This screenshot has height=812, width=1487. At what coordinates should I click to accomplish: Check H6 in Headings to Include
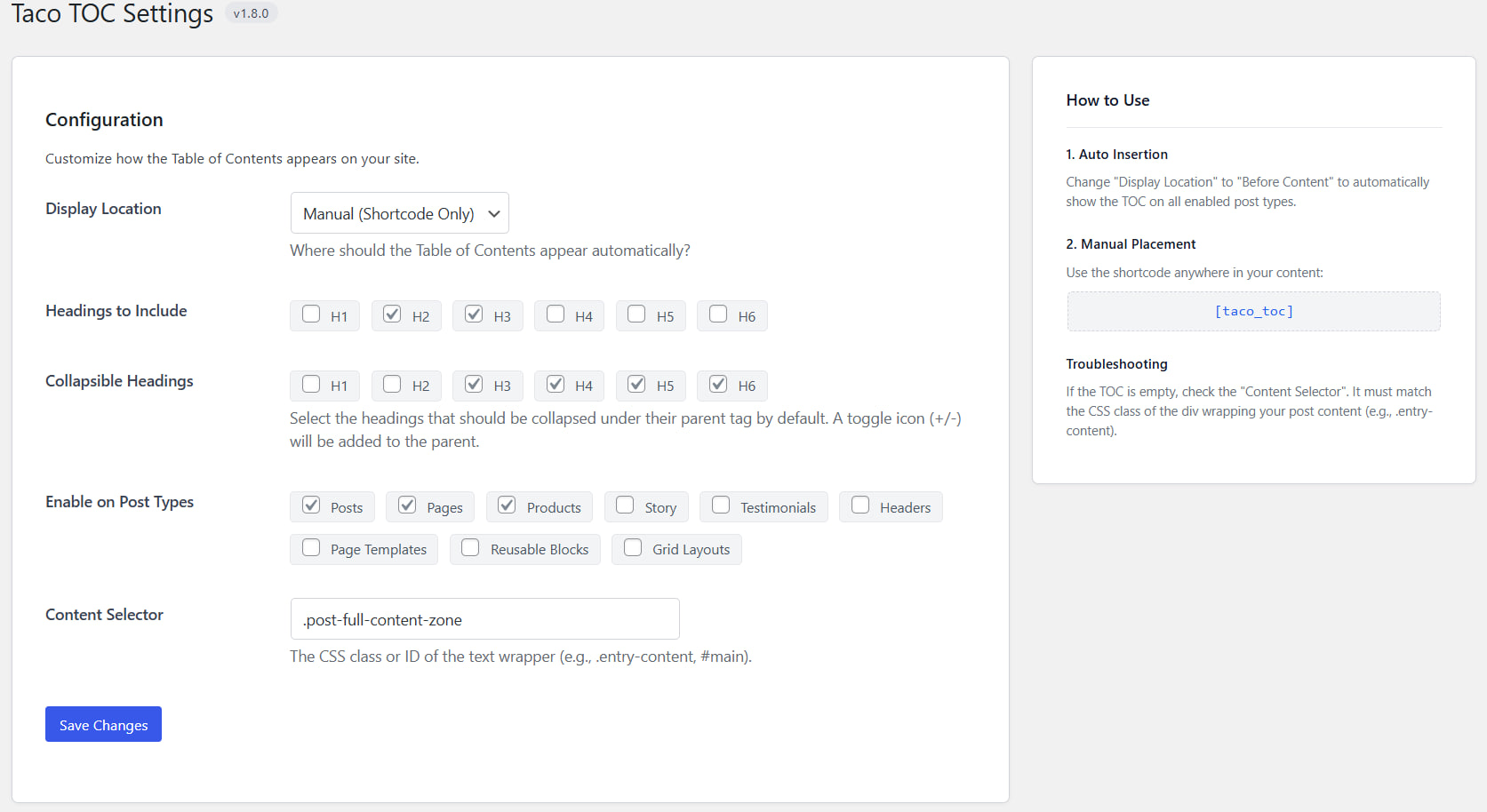click(718, 314)
